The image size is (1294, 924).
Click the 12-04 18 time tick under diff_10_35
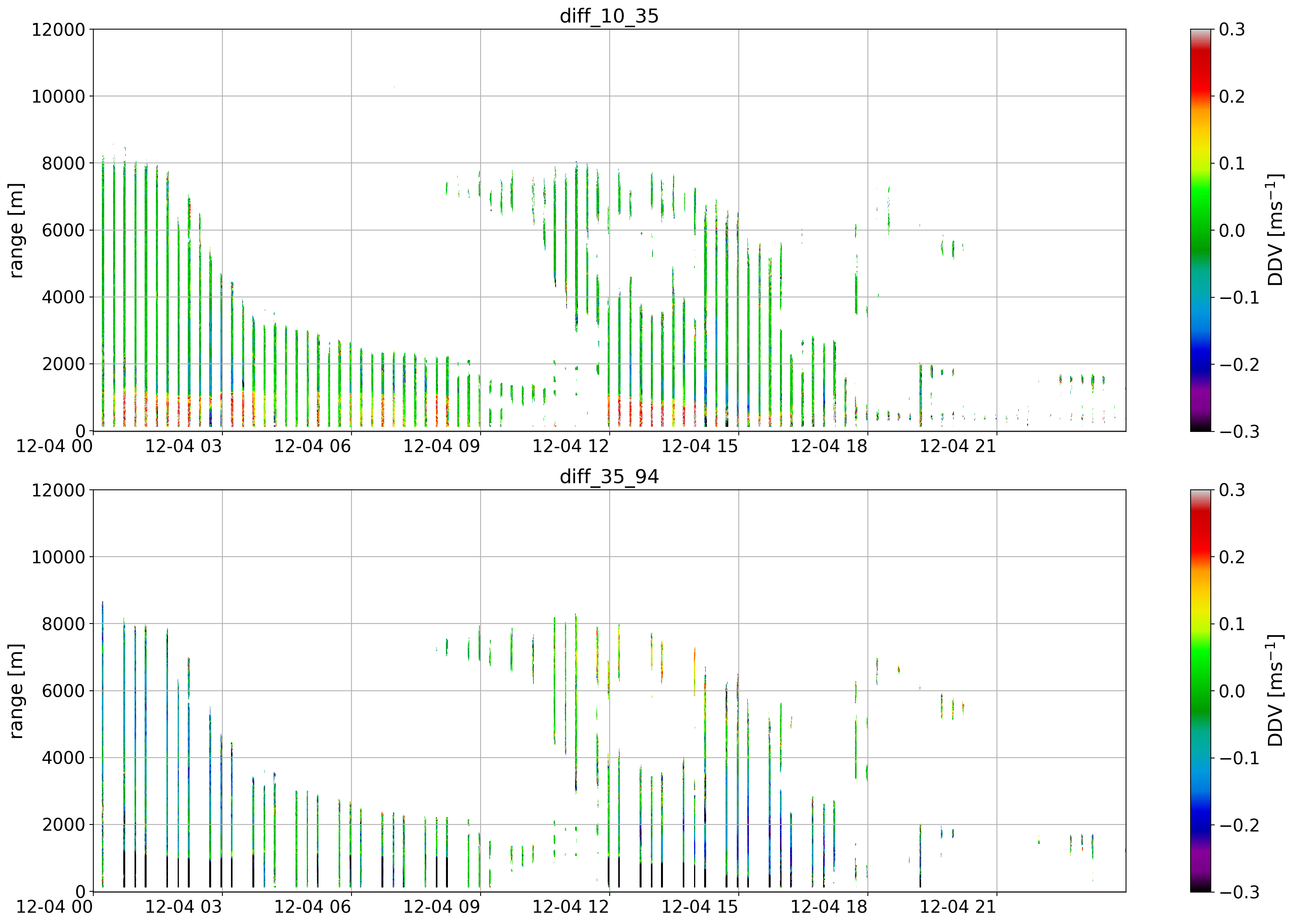pyautogui.click(x=829, y=446)
